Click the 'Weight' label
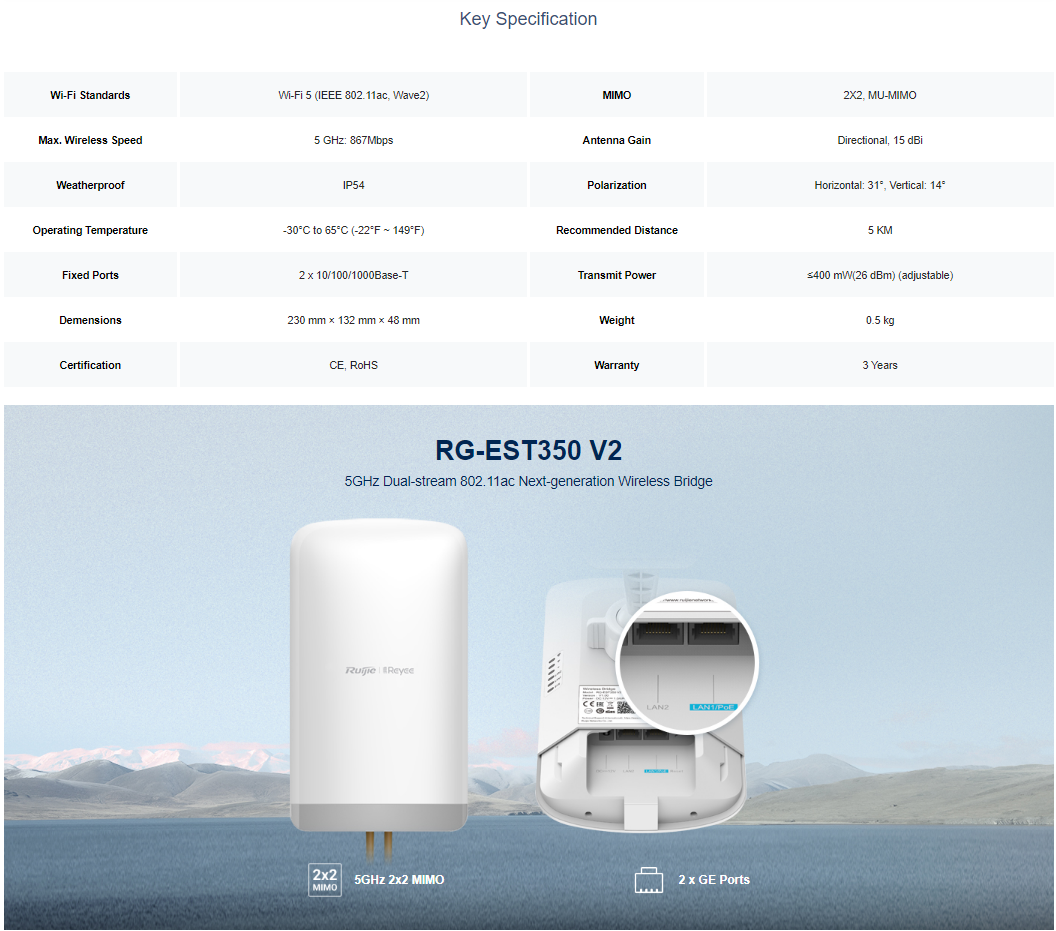Screen dimensions: 1056x931 [617, 320]
